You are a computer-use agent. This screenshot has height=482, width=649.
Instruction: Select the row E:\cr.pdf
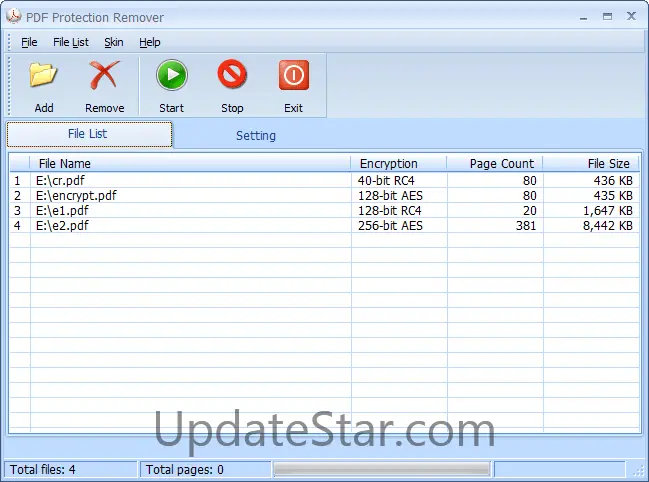click(x=324, y=180)
